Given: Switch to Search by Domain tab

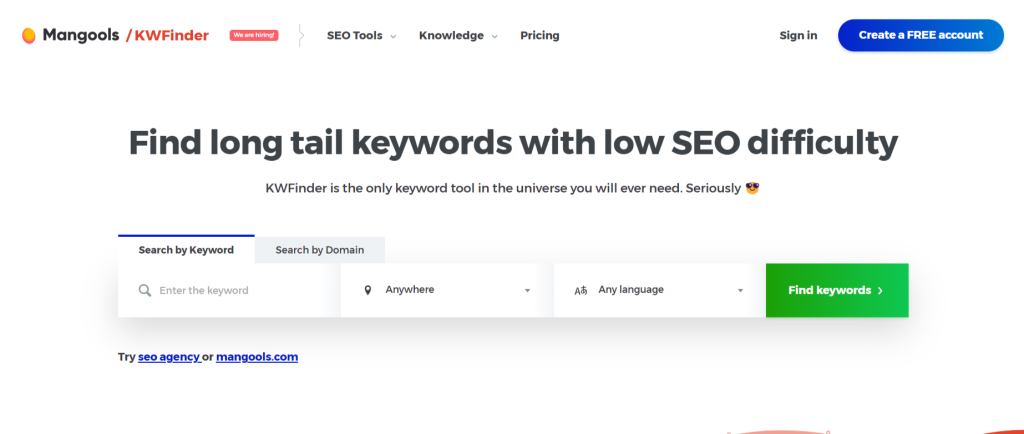Looking at the screenshot, I should point(320,250).
